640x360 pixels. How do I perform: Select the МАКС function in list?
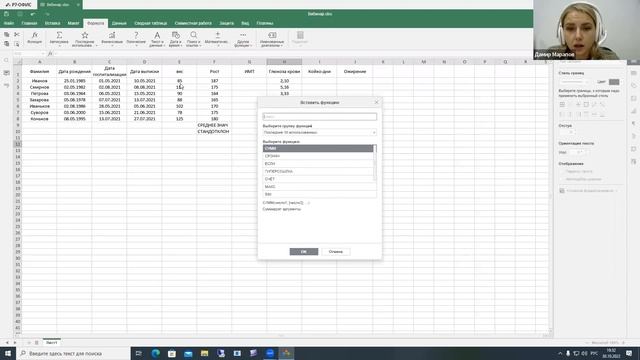318,187
